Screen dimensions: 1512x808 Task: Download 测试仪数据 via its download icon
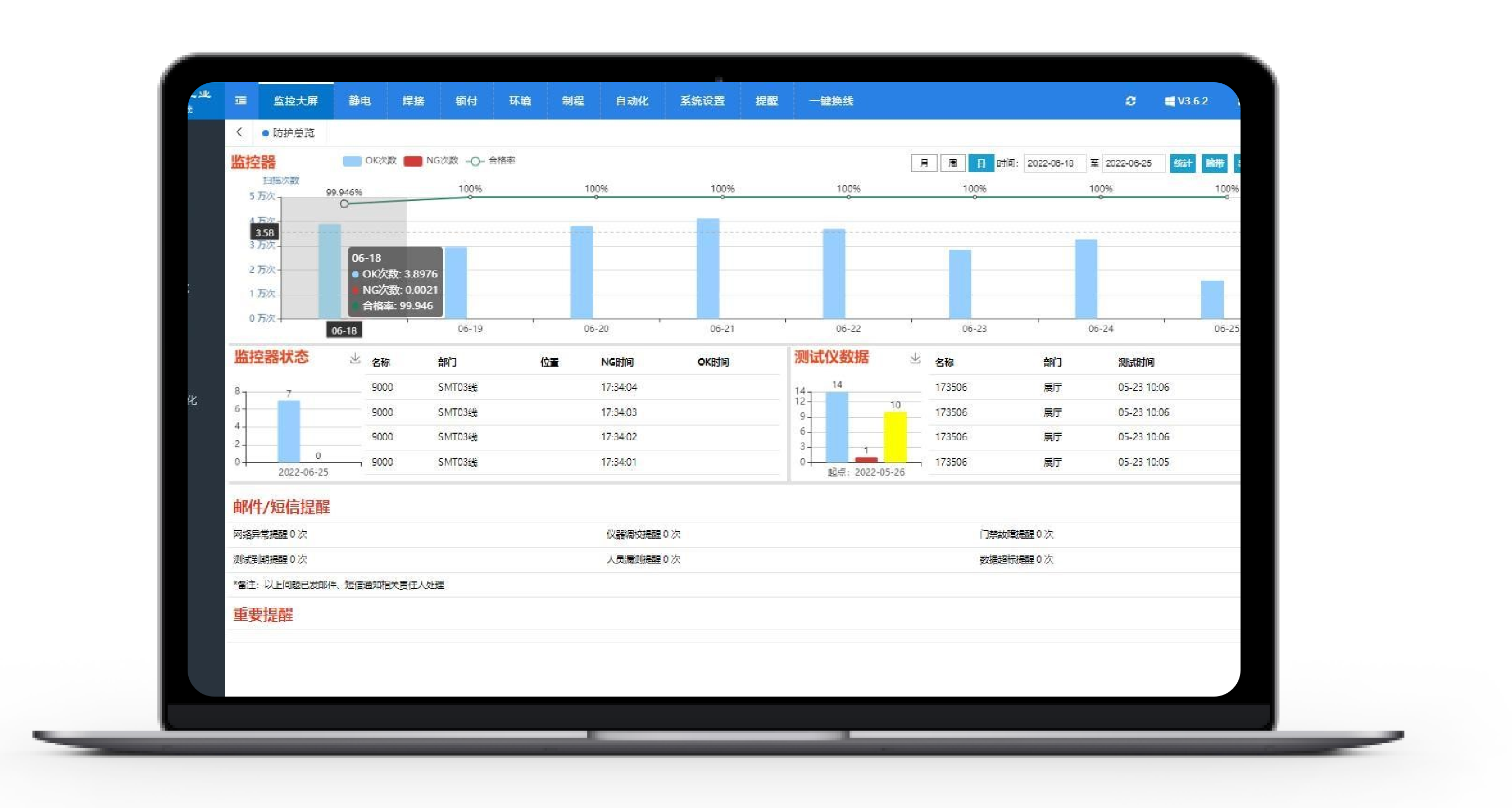coord(914,358)
